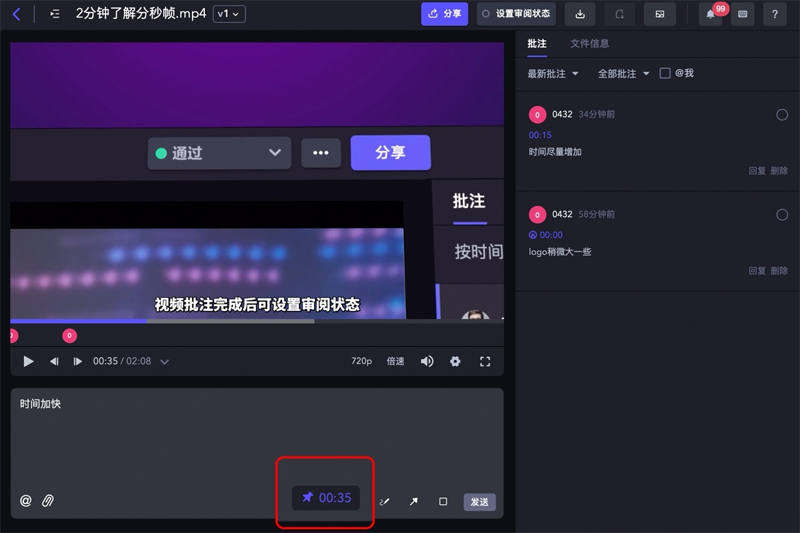Enter fullscreen mode

coord(485,362)
